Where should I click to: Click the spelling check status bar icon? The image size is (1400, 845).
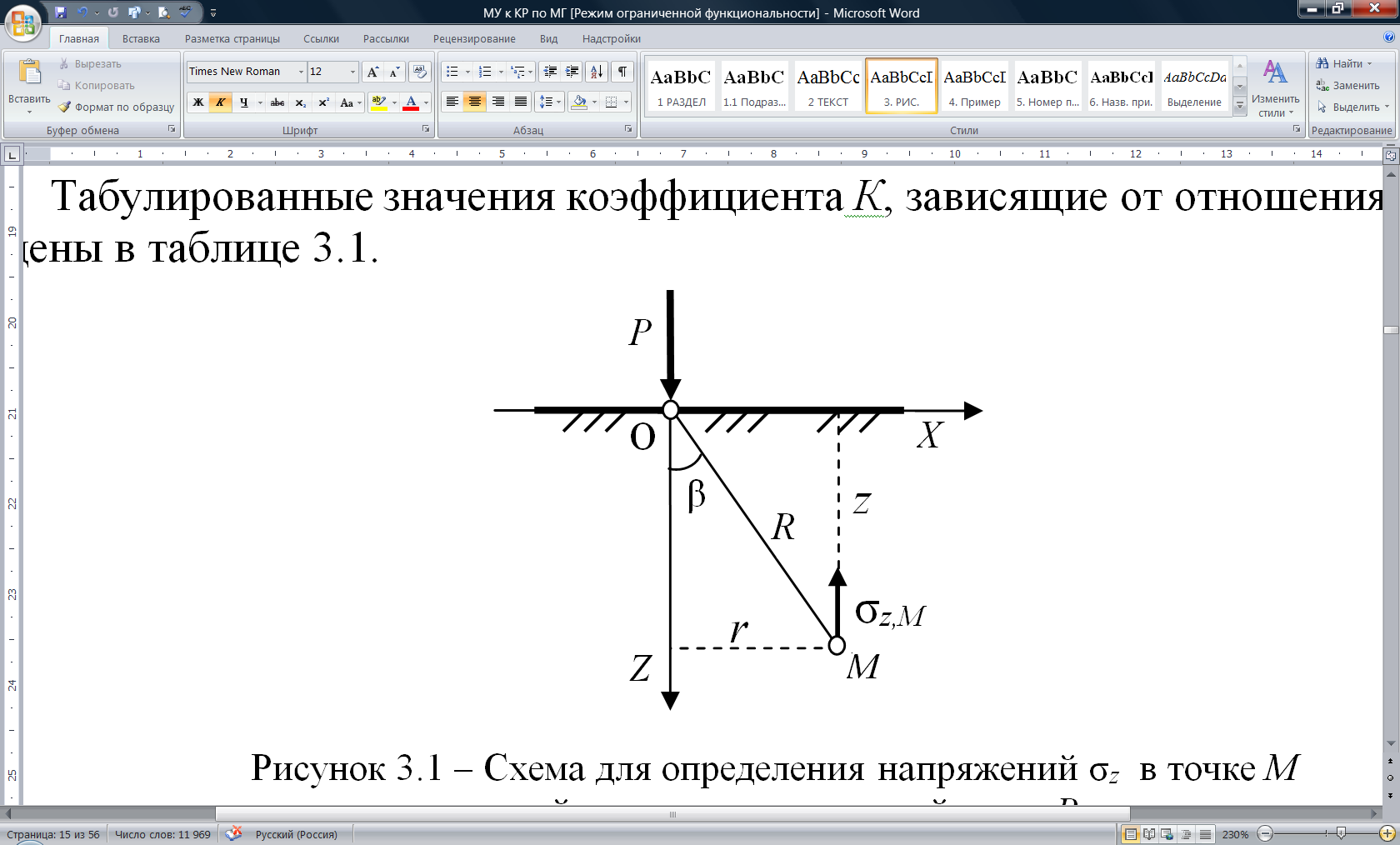[x=234, y=833]
